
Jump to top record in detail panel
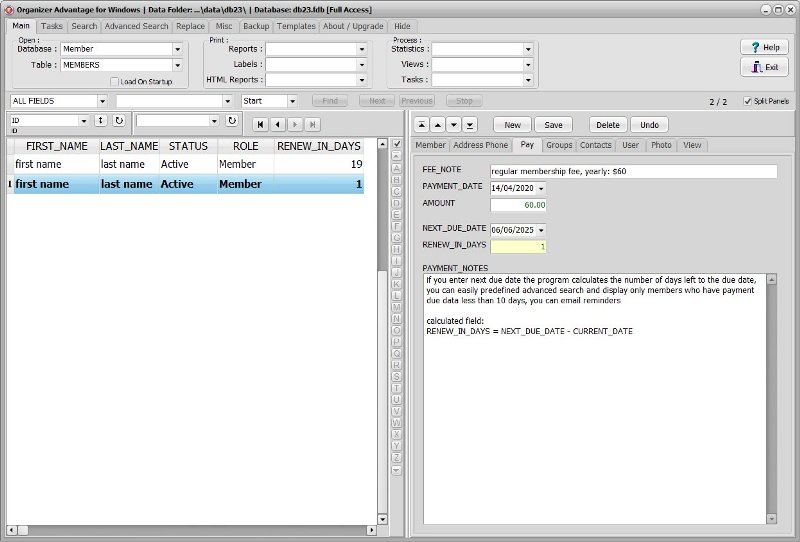pos(421,125)
